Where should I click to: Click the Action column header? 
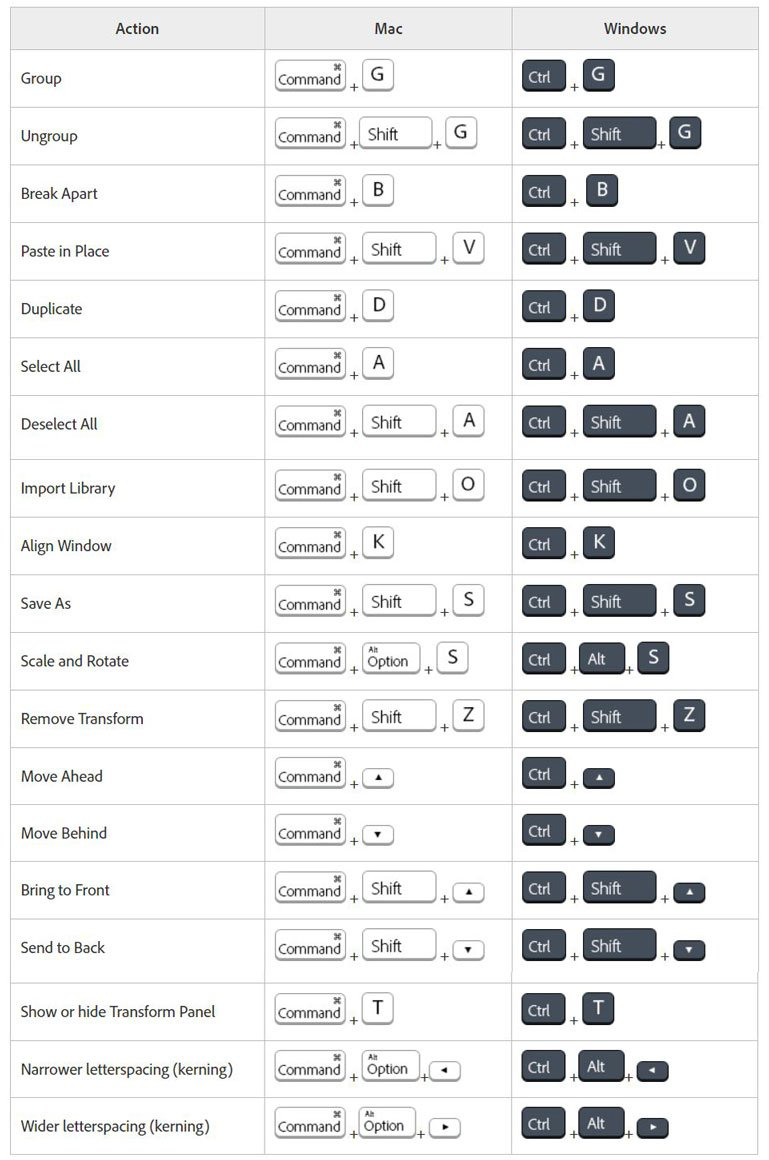tap(137, 29)
